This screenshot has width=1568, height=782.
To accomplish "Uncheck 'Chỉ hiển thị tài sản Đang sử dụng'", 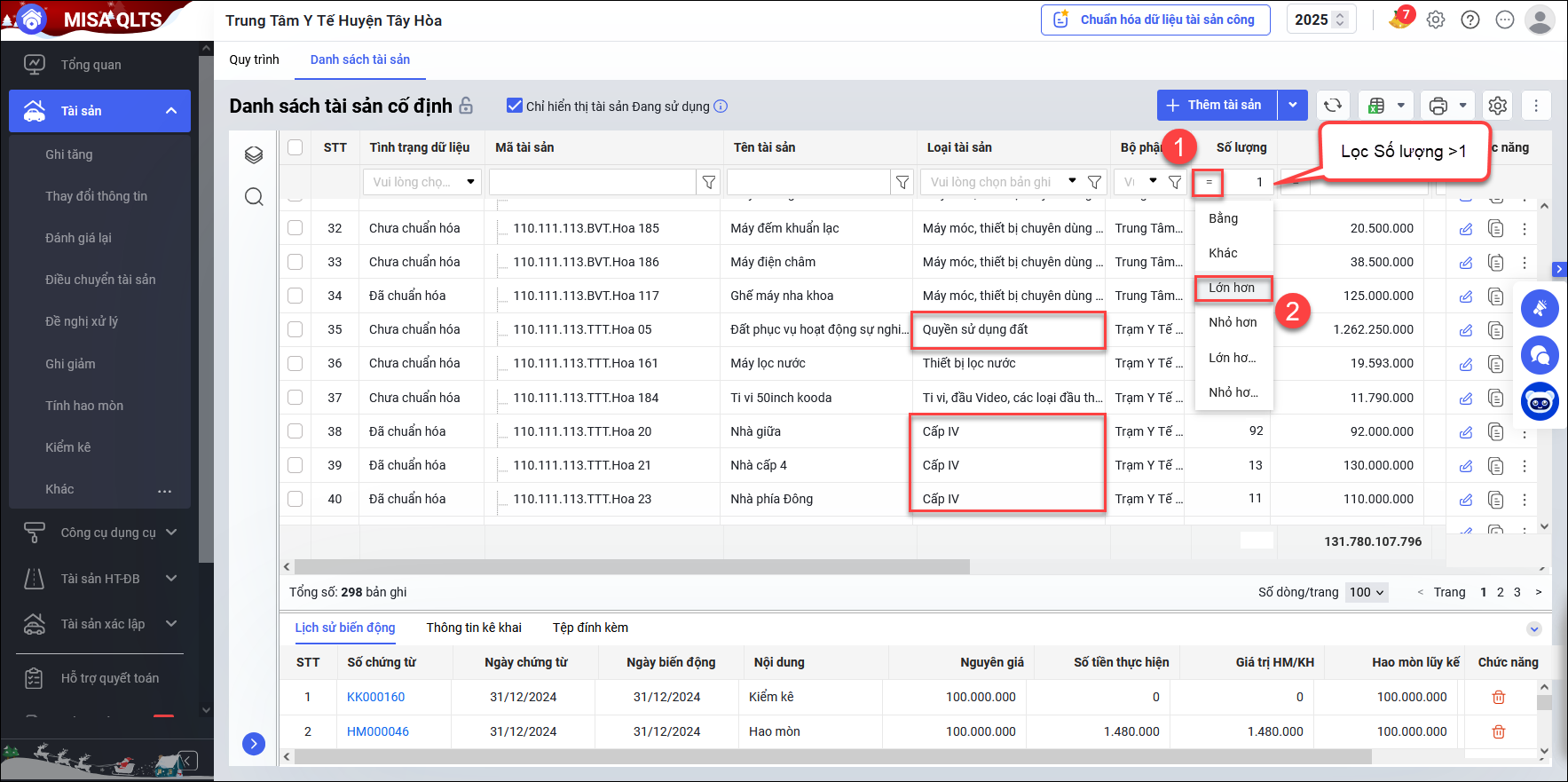I will tap(514, 106).
